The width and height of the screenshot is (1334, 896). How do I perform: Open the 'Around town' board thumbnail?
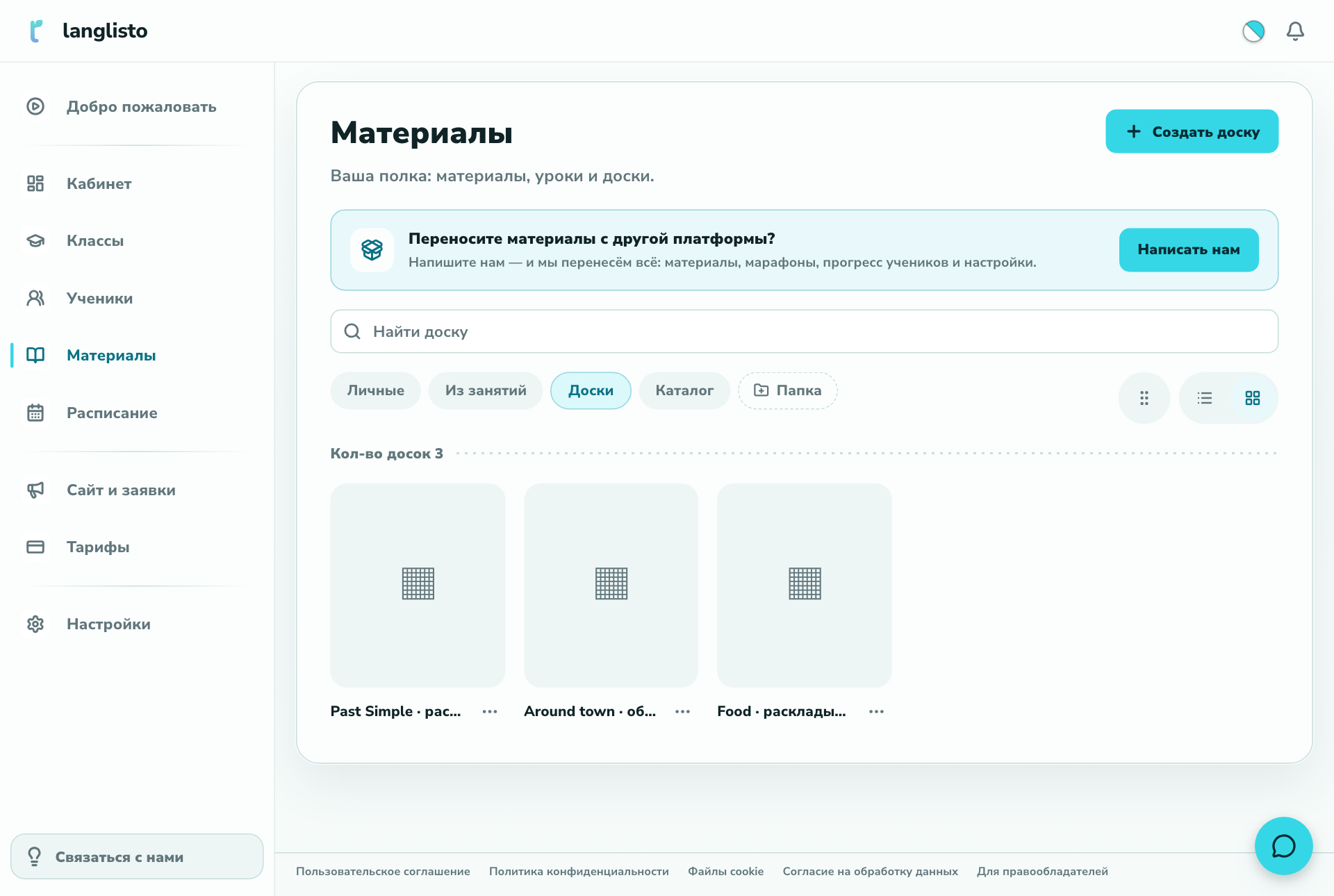(611, 585)
